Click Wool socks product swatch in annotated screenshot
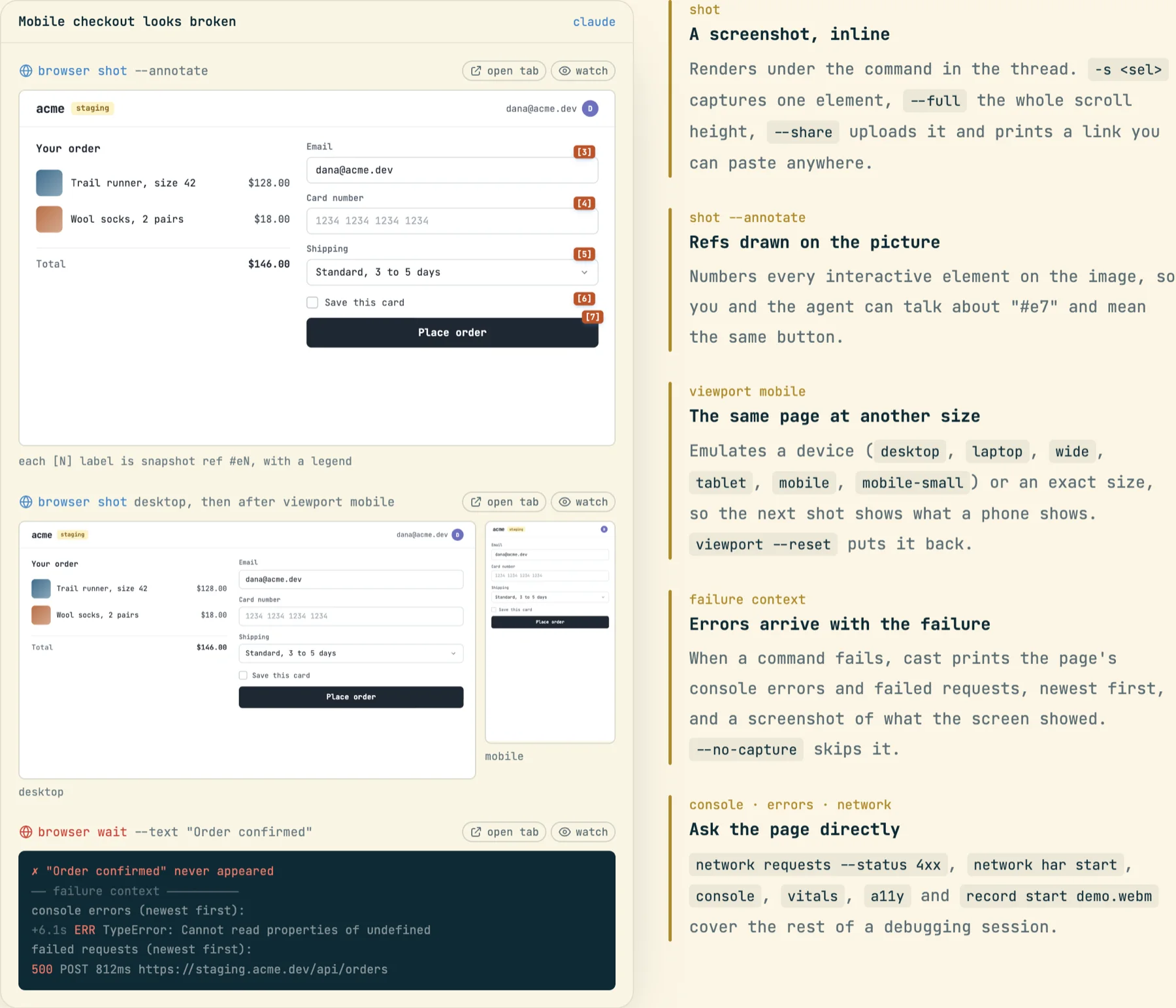Viewport: 1176px width, 1008px height. 49,219
